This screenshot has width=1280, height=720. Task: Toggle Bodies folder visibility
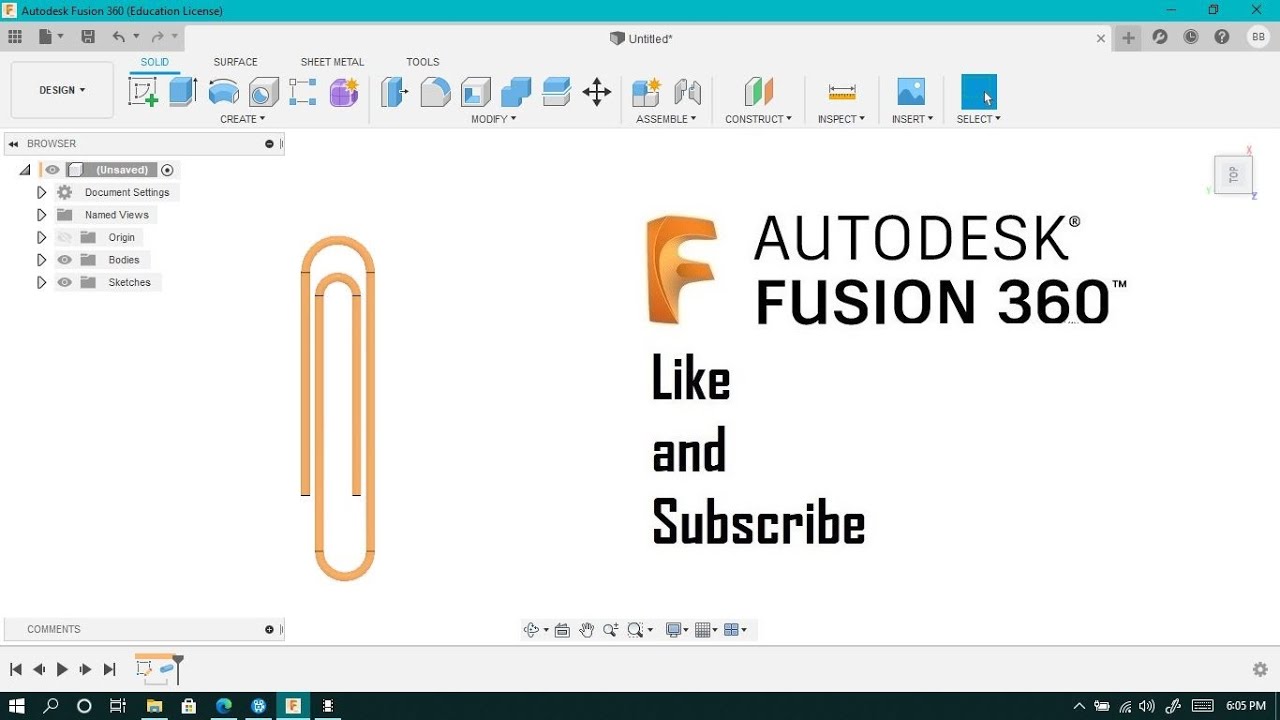65,260
